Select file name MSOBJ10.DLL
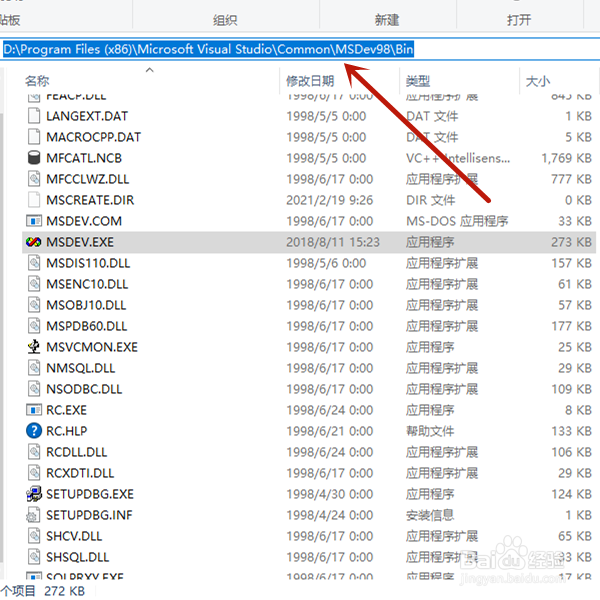The image size is (600, 600). click(86, 305)
